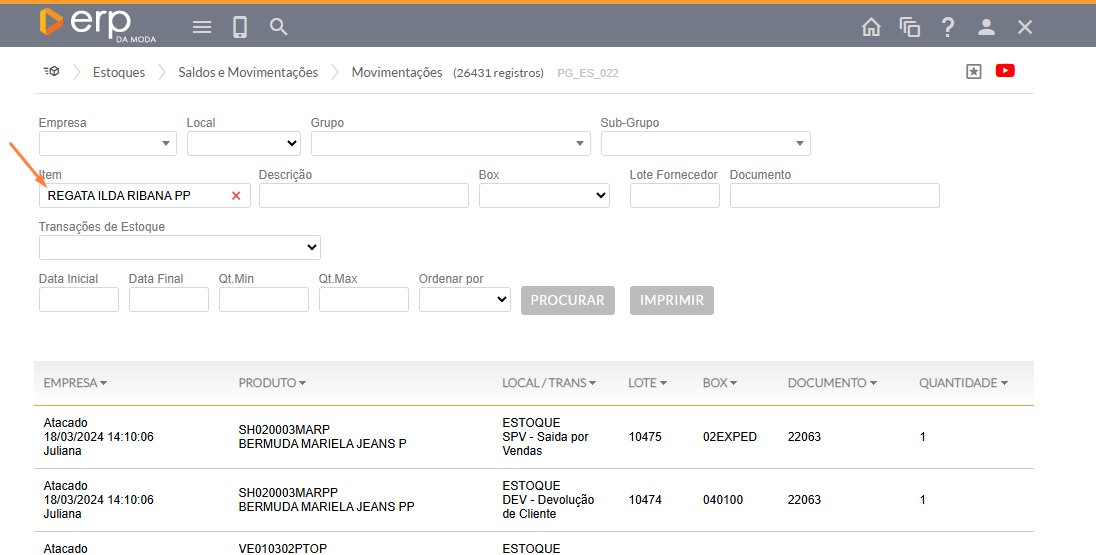Navigate to Estoques breadcrumb
The image size is (1096, 555).
118,72
